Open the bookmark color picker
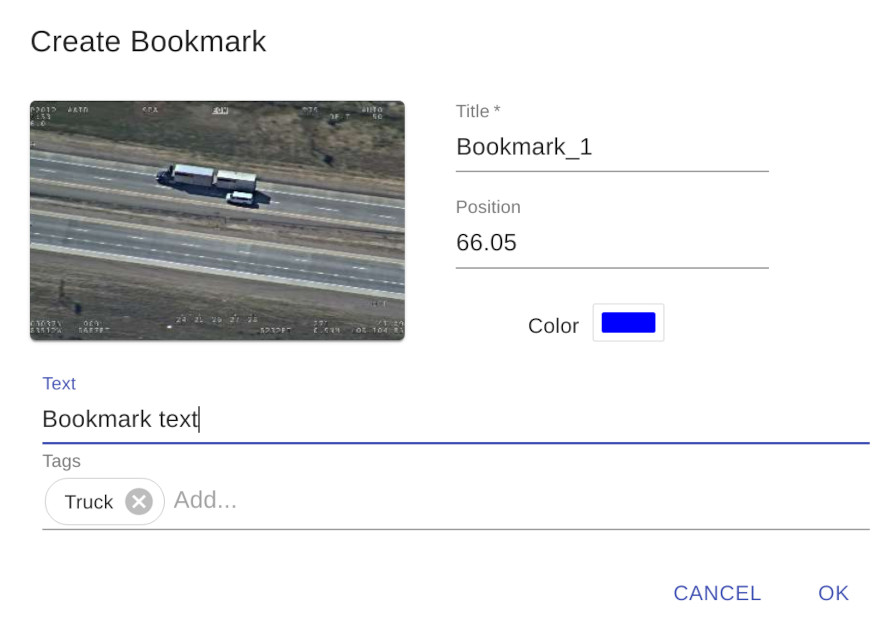 click(628, 322)
